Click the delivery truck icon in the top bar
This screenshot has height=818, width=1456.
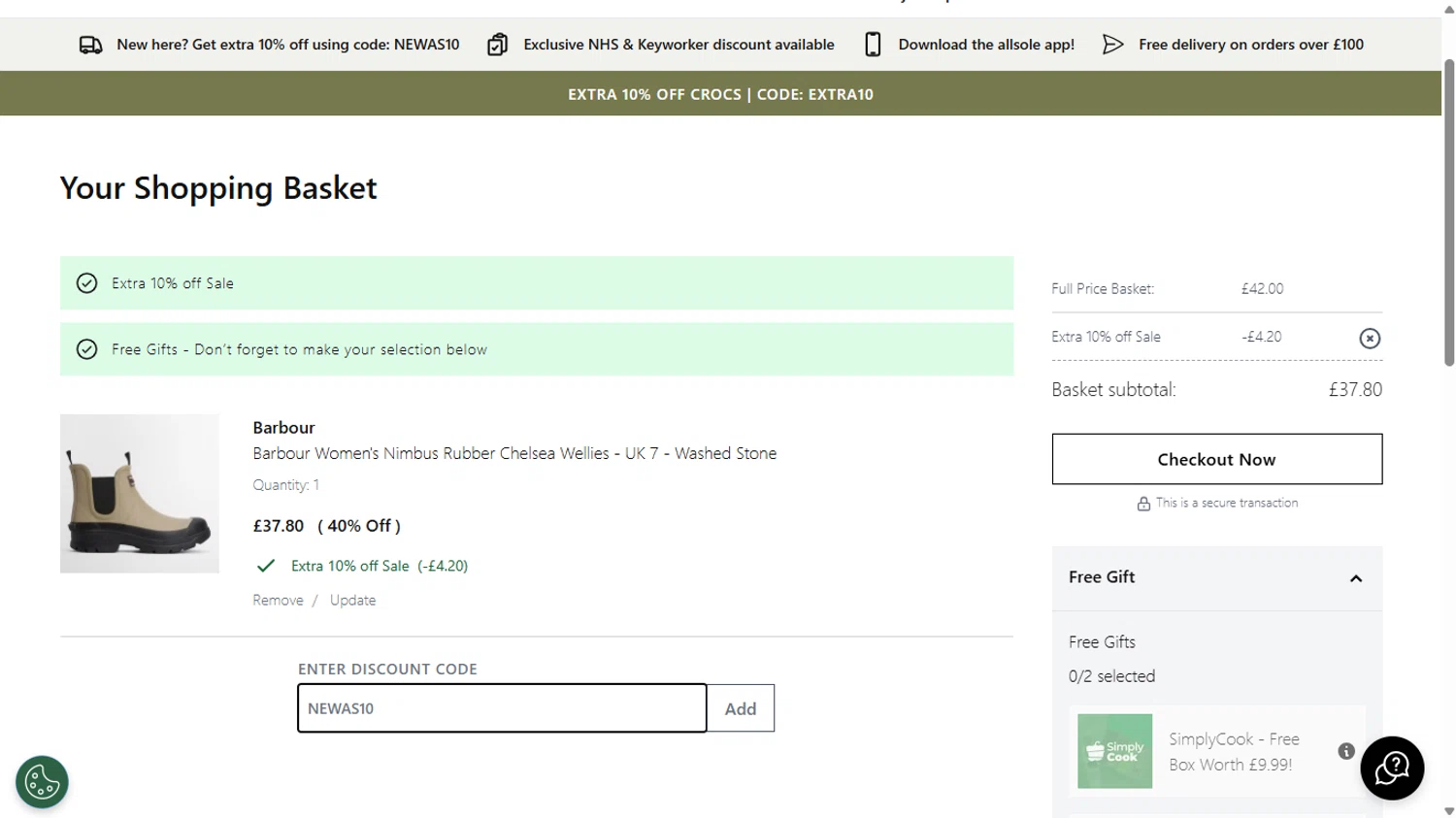[x=90, y=45]
